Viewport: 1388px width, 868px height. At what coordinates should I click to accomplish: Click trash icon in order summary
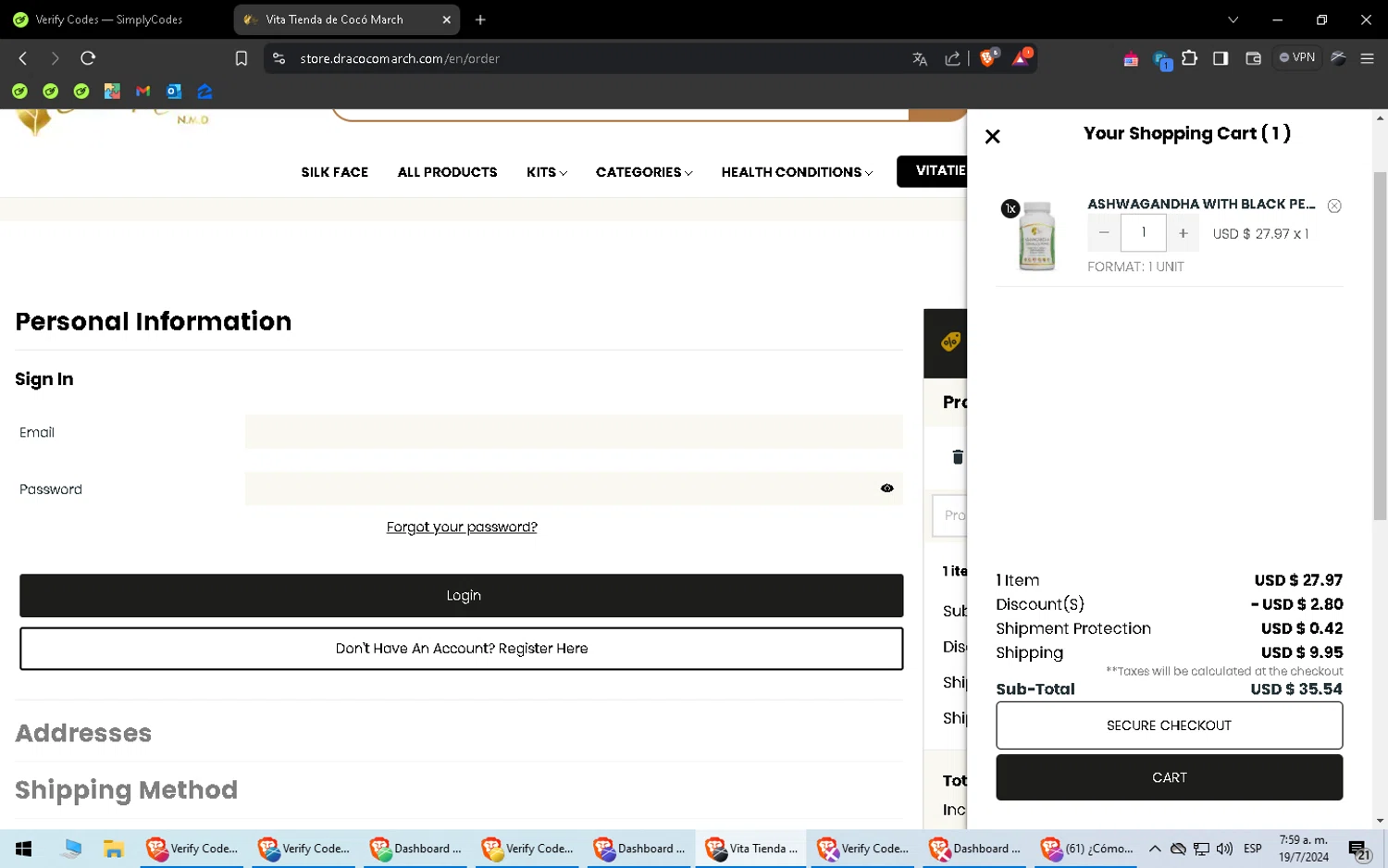958,457
